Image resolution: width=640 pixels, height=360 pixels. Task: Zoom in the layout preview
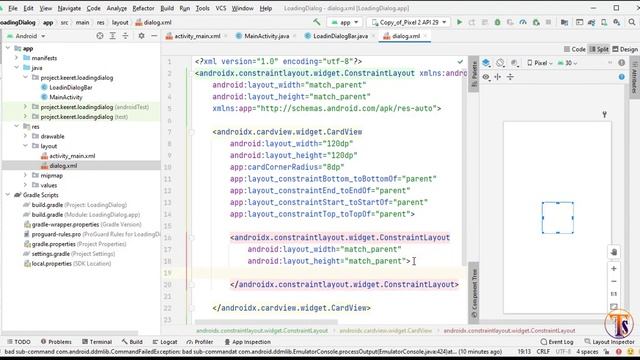(613, 269)
